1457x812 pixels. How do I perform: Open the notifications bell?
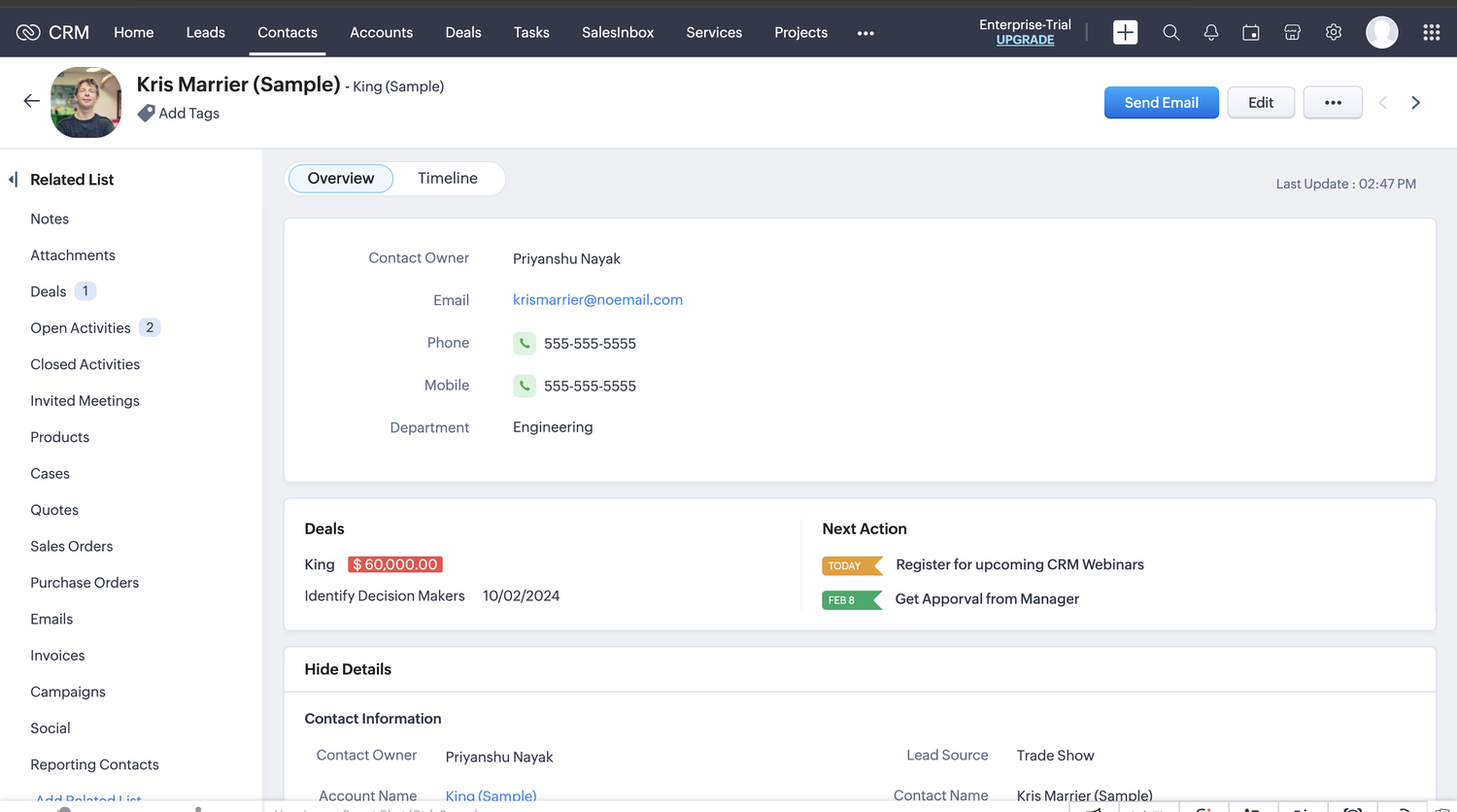pyautogui.click(x=1211, y=32)
